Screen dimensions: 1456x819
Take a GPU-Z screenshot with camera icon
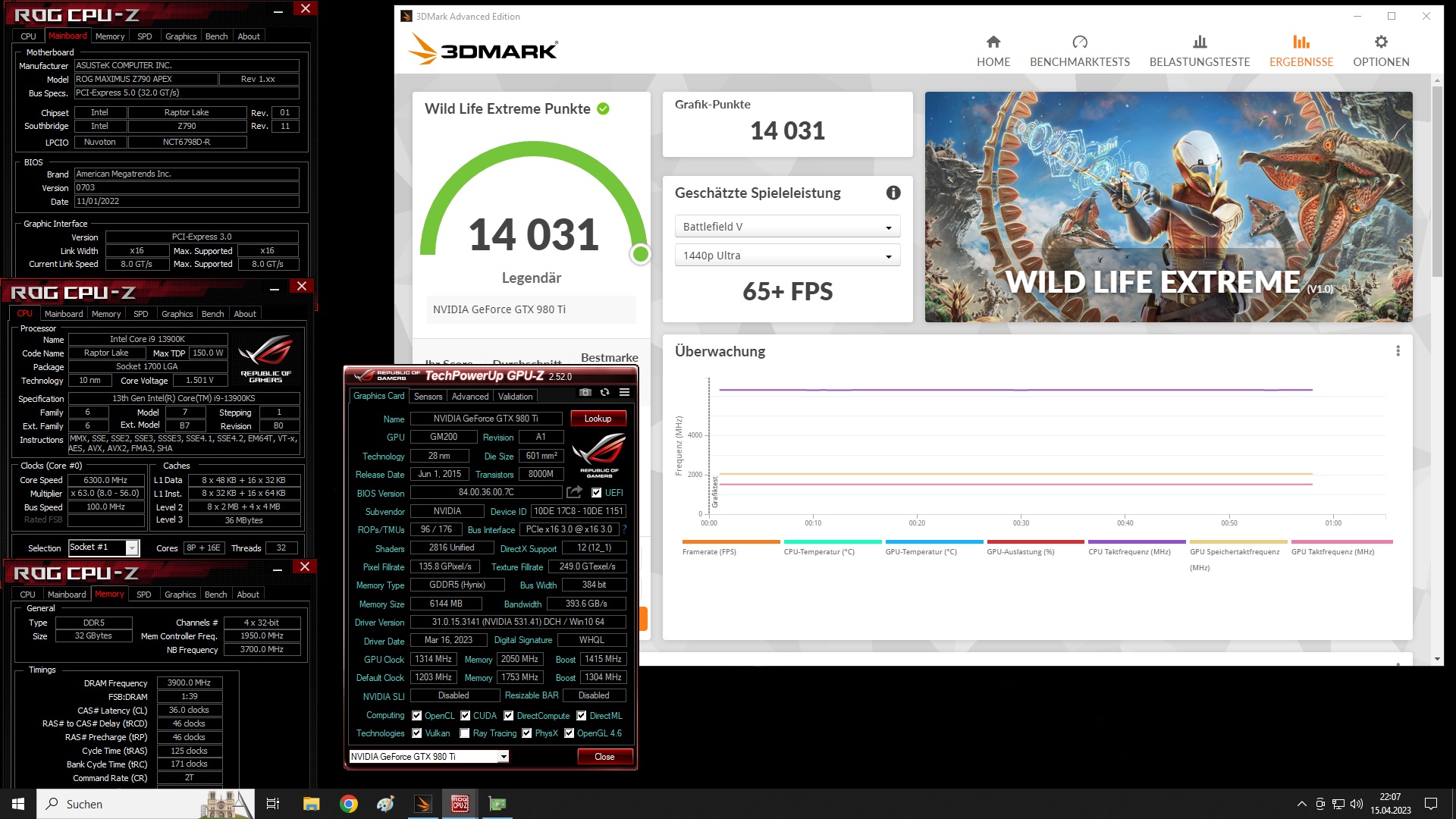pos(585,392)
